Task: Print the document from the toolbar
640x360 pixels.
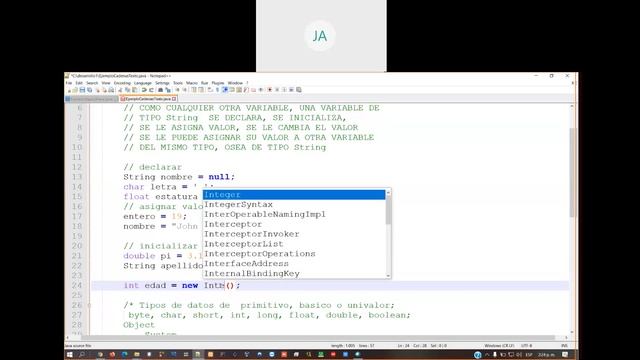Action: coord(111,90)
